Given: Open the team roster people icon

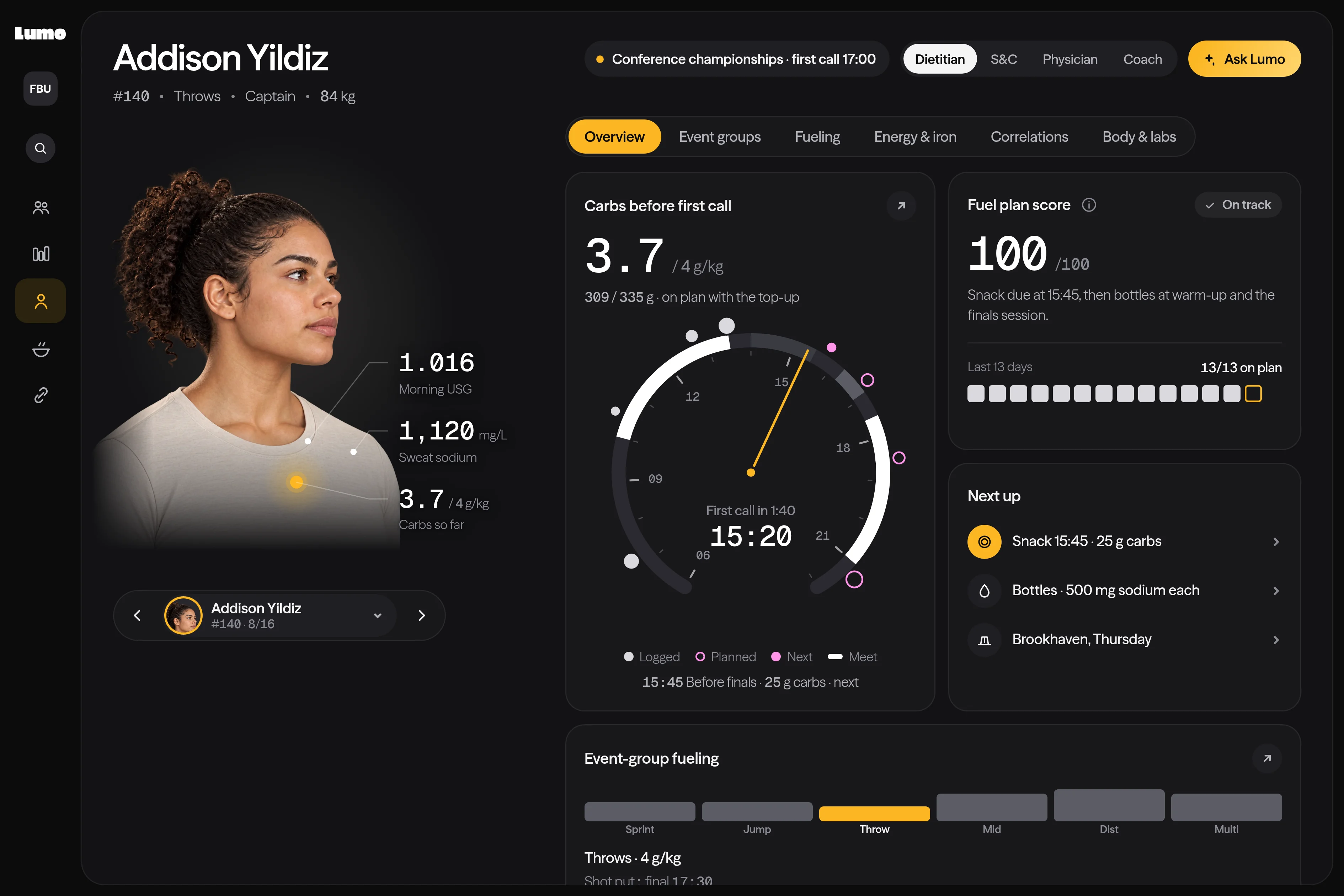Looking at the screenshot, I should tap(41, 207).
